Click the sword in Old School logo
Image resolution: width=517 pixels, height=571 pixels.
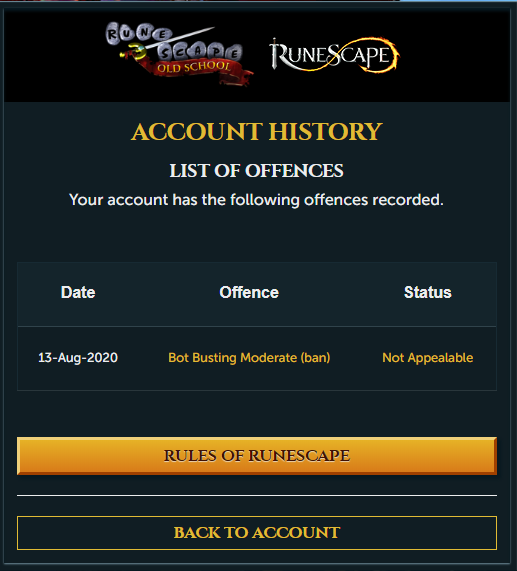coord(171,42)
